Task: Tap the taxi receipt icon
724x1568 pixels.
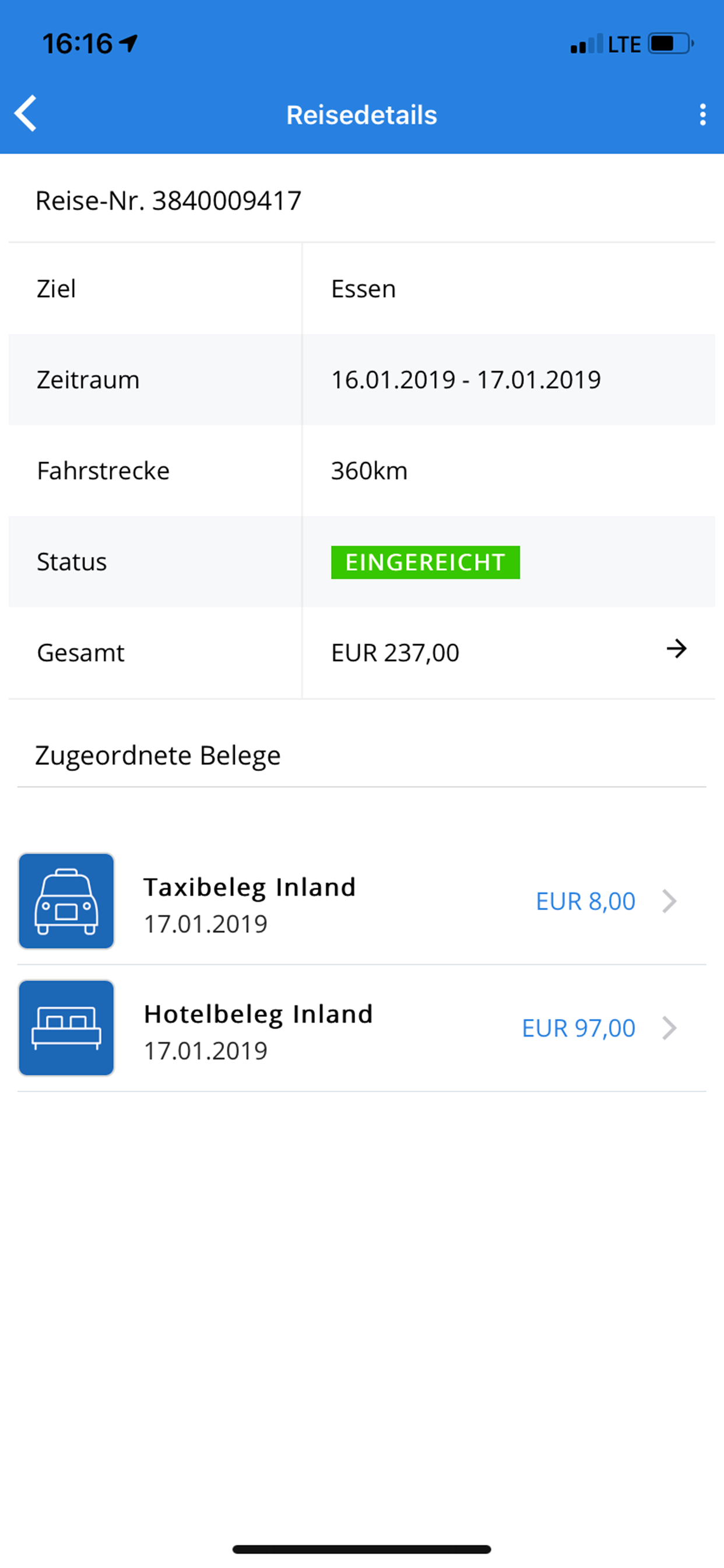Action: (66, 901)
